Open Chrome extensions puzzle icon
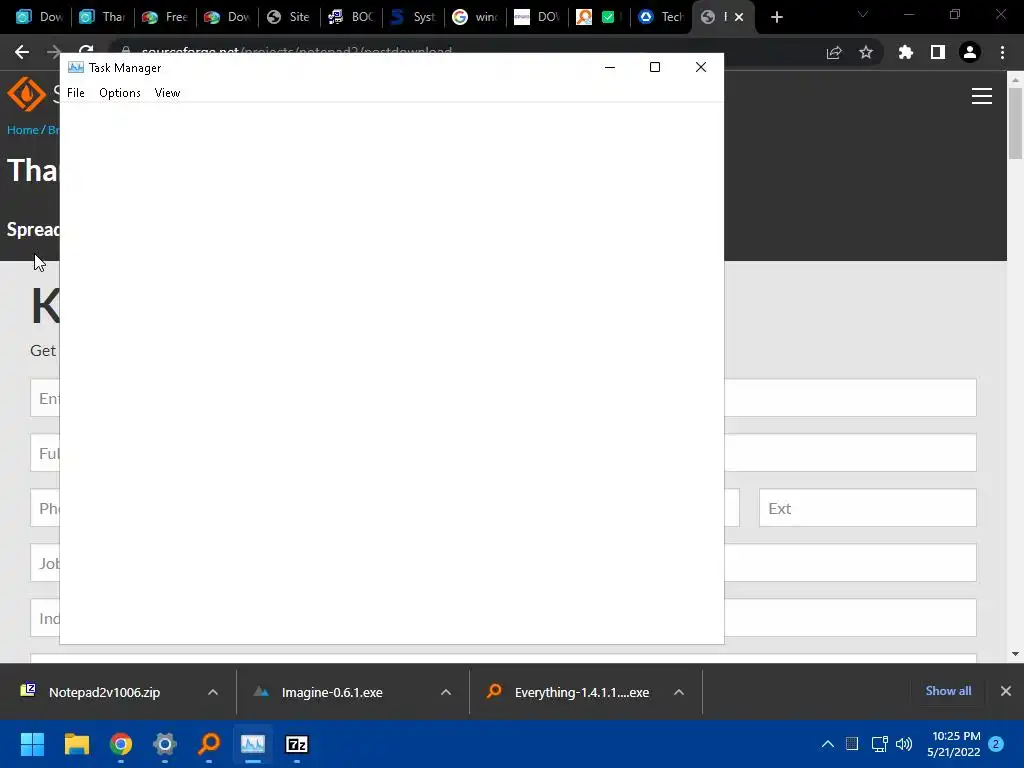The image size is (1024, 768). coord(906,52)
